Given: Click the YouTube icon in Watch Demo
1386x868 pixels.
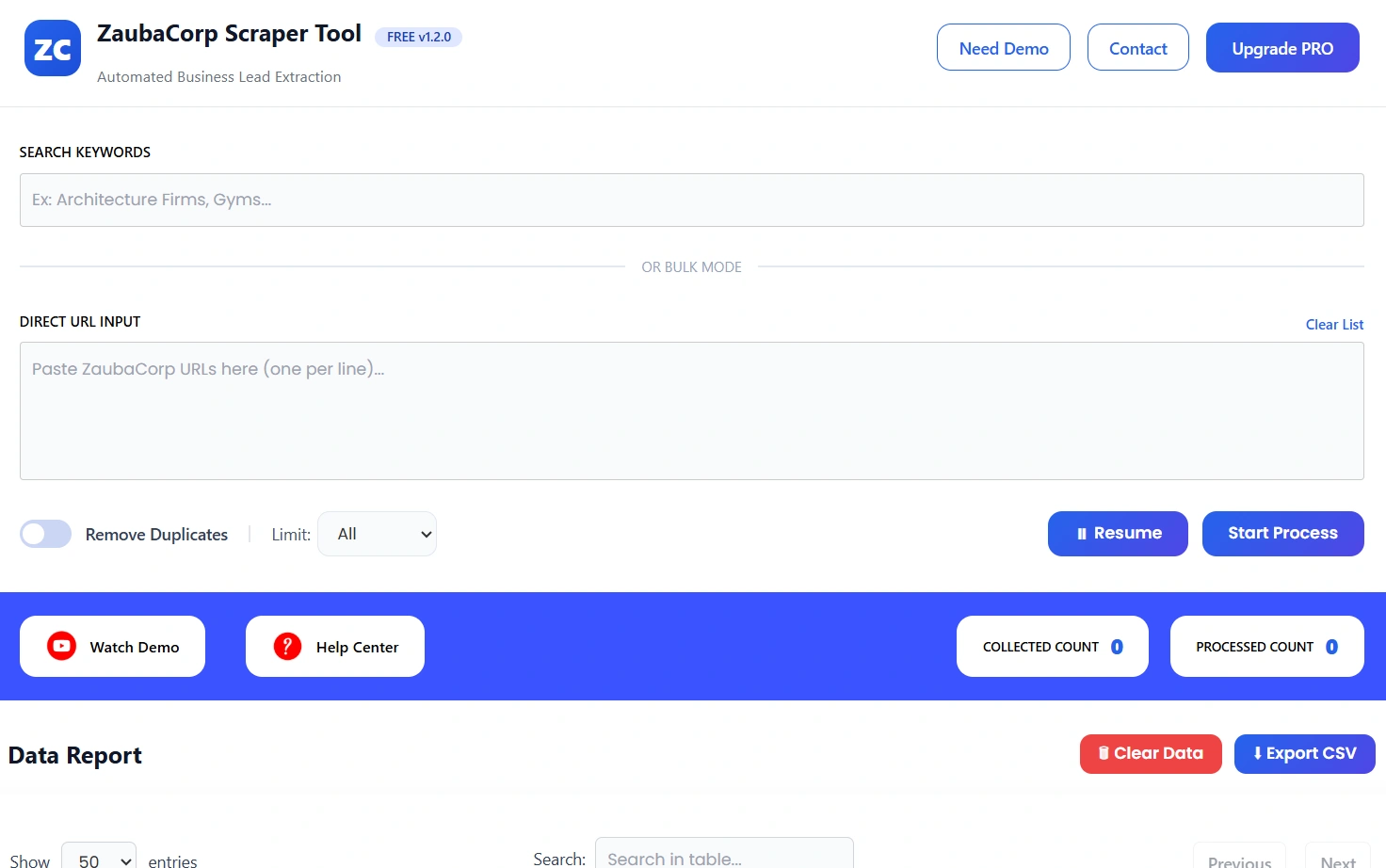Looking at the screenshot, I should click(x=62, y=646).
